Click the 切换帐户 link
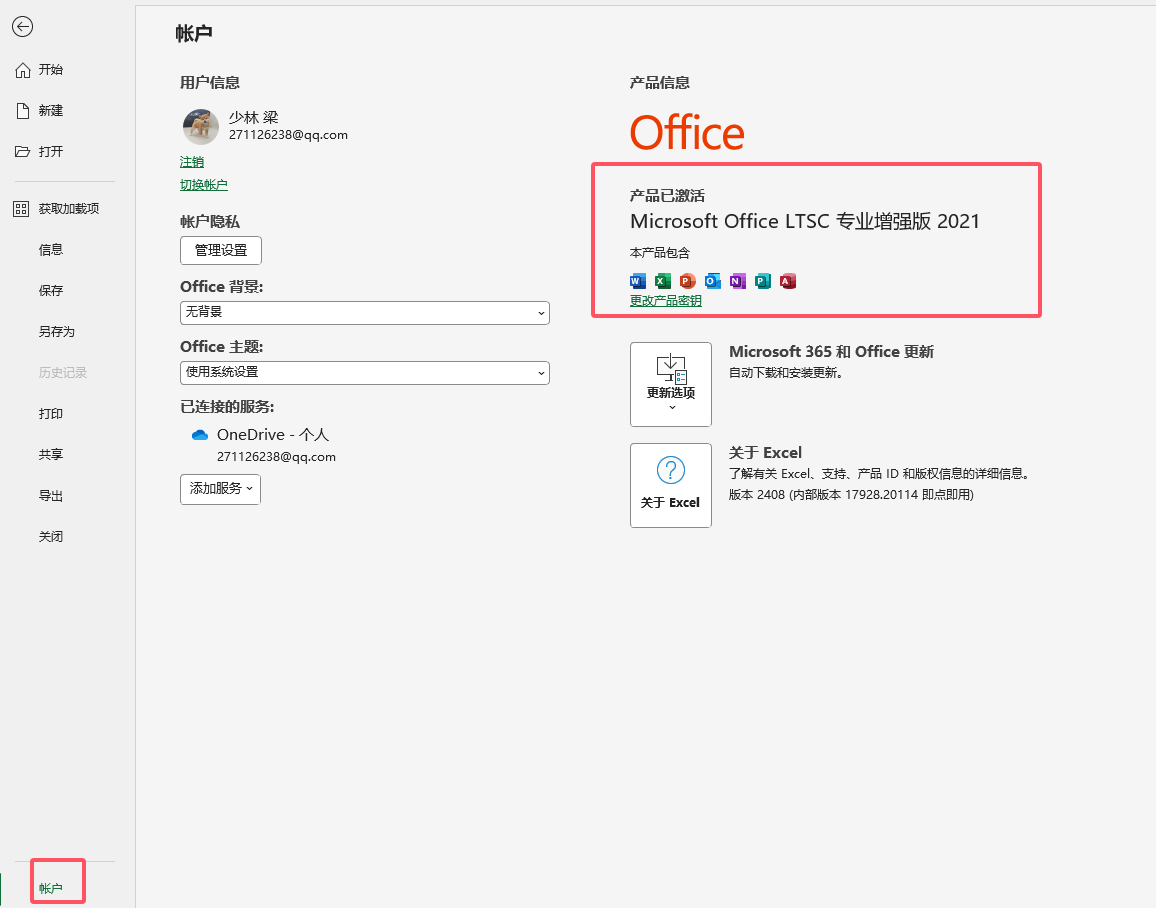Viewport: 1156px width, 908px height. point(203,185)
